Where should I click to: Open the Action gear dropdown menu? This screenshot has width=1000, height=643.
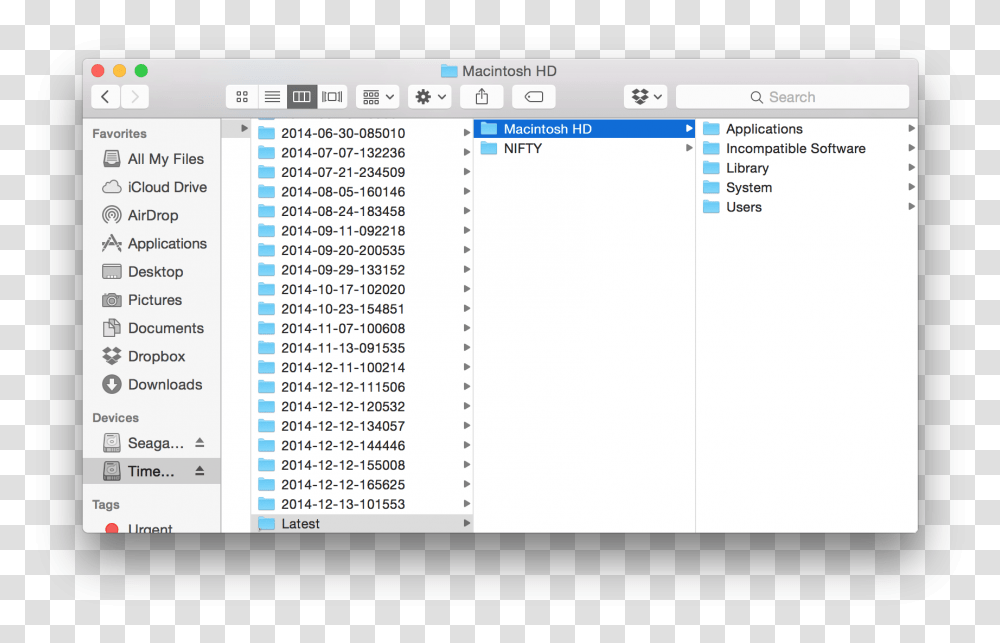[x=431, y=97]
